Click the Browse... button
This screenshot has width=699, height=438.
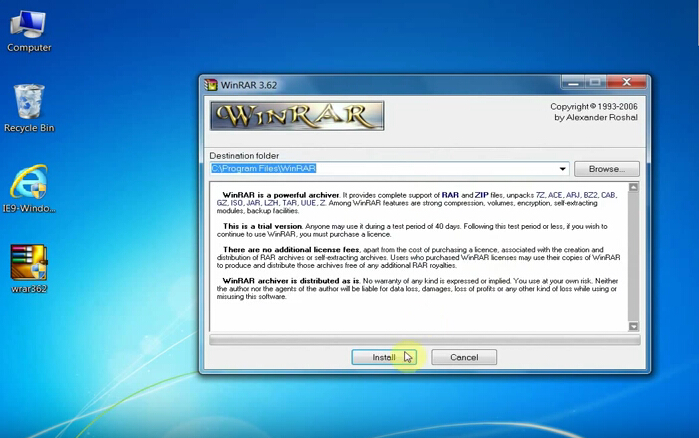click(x=607, y=169)
